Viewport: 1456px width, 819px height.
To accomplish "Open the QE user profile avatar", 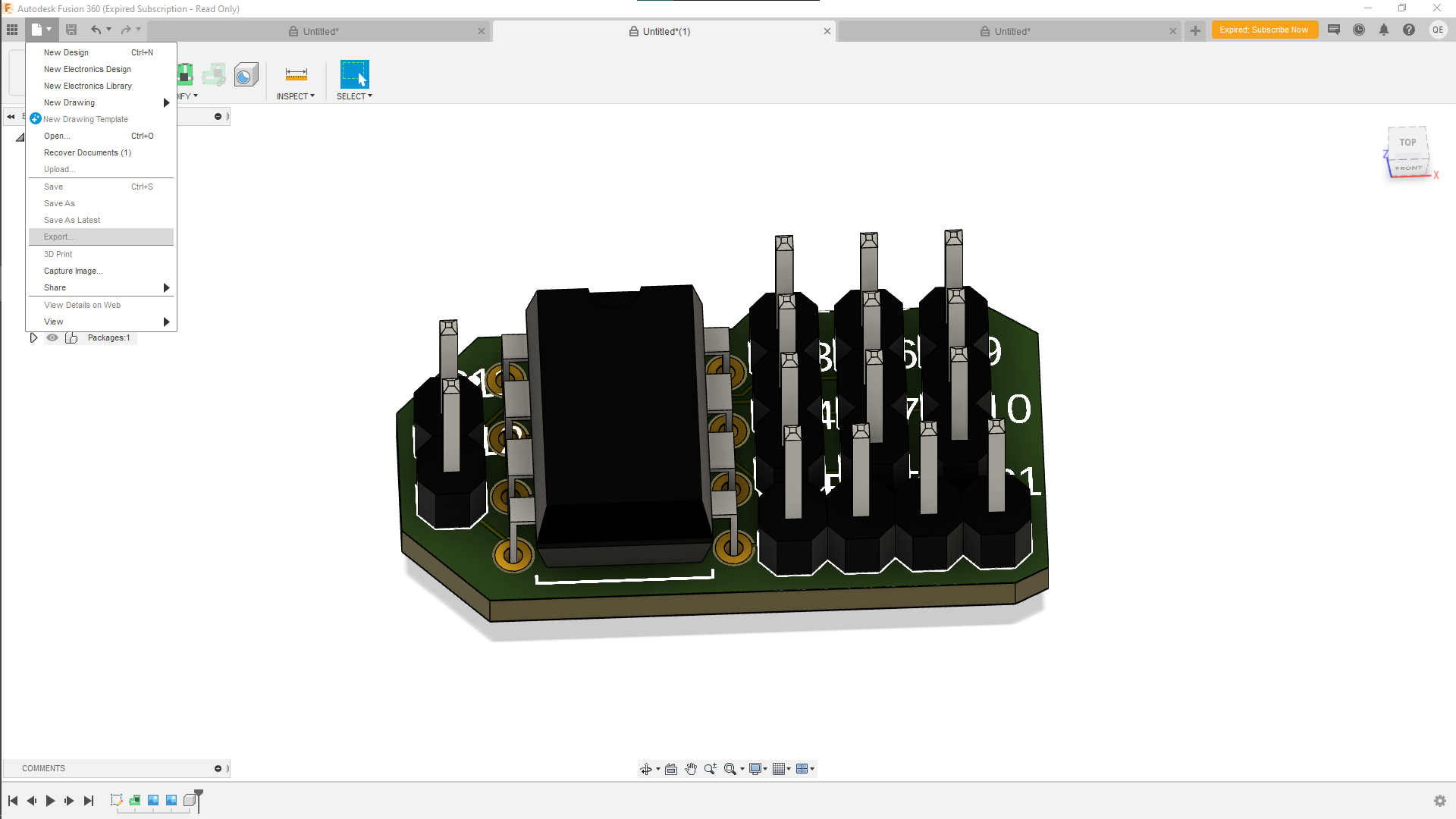I will coord(1438,30).
